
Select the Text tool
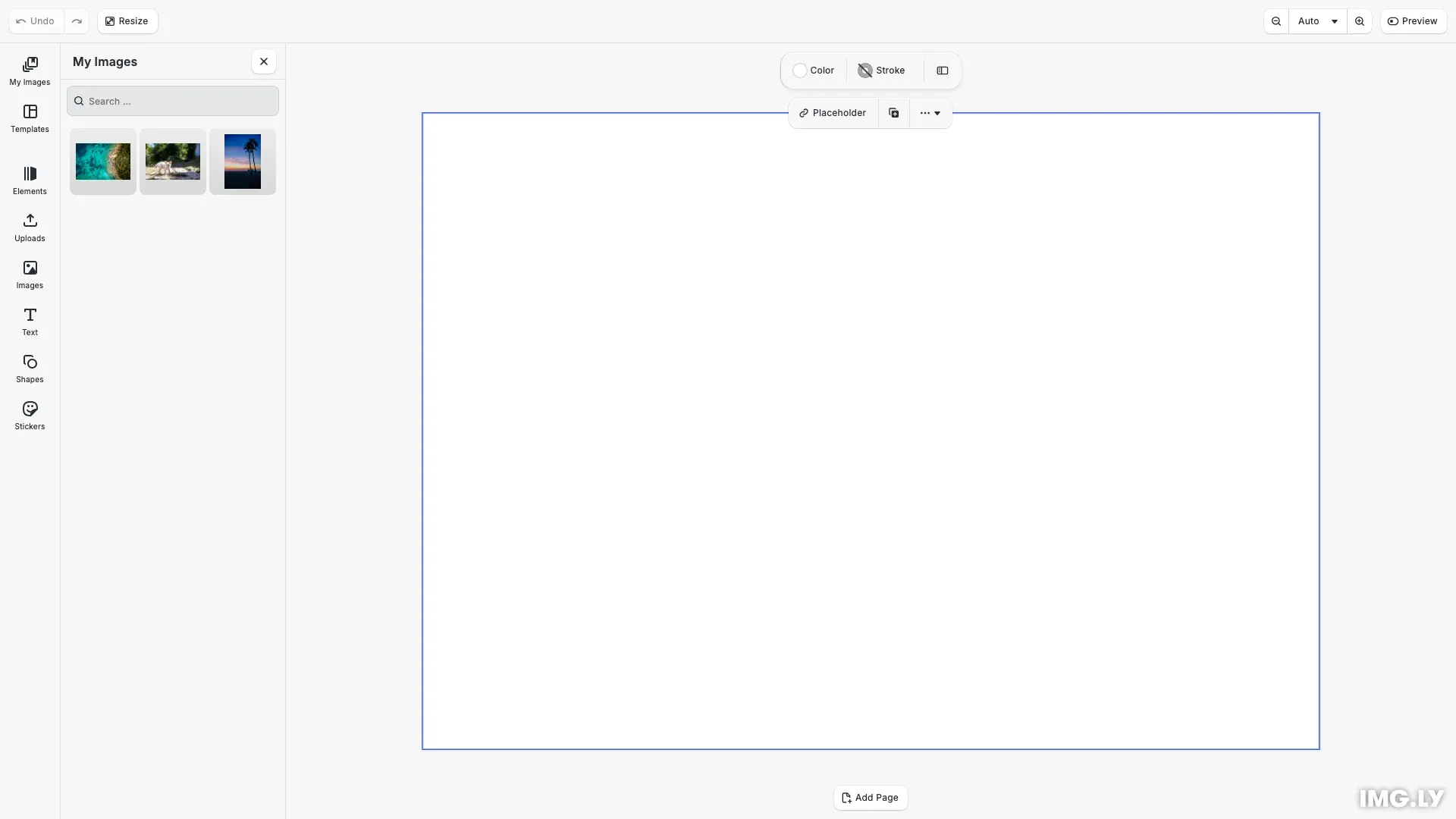coord(30,322)
